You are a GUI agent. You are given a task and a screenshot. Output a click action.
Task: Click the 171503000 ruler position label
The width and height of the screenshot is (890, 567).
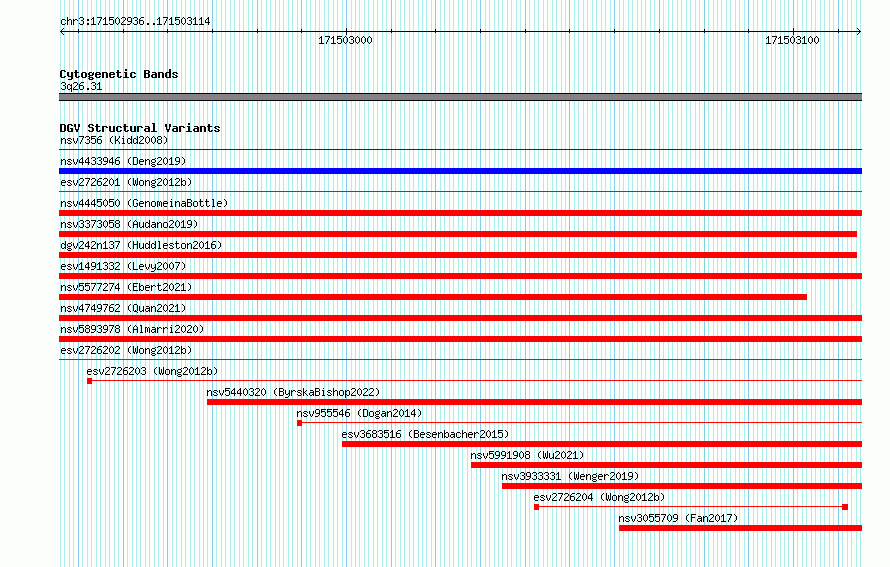point(345,40)
